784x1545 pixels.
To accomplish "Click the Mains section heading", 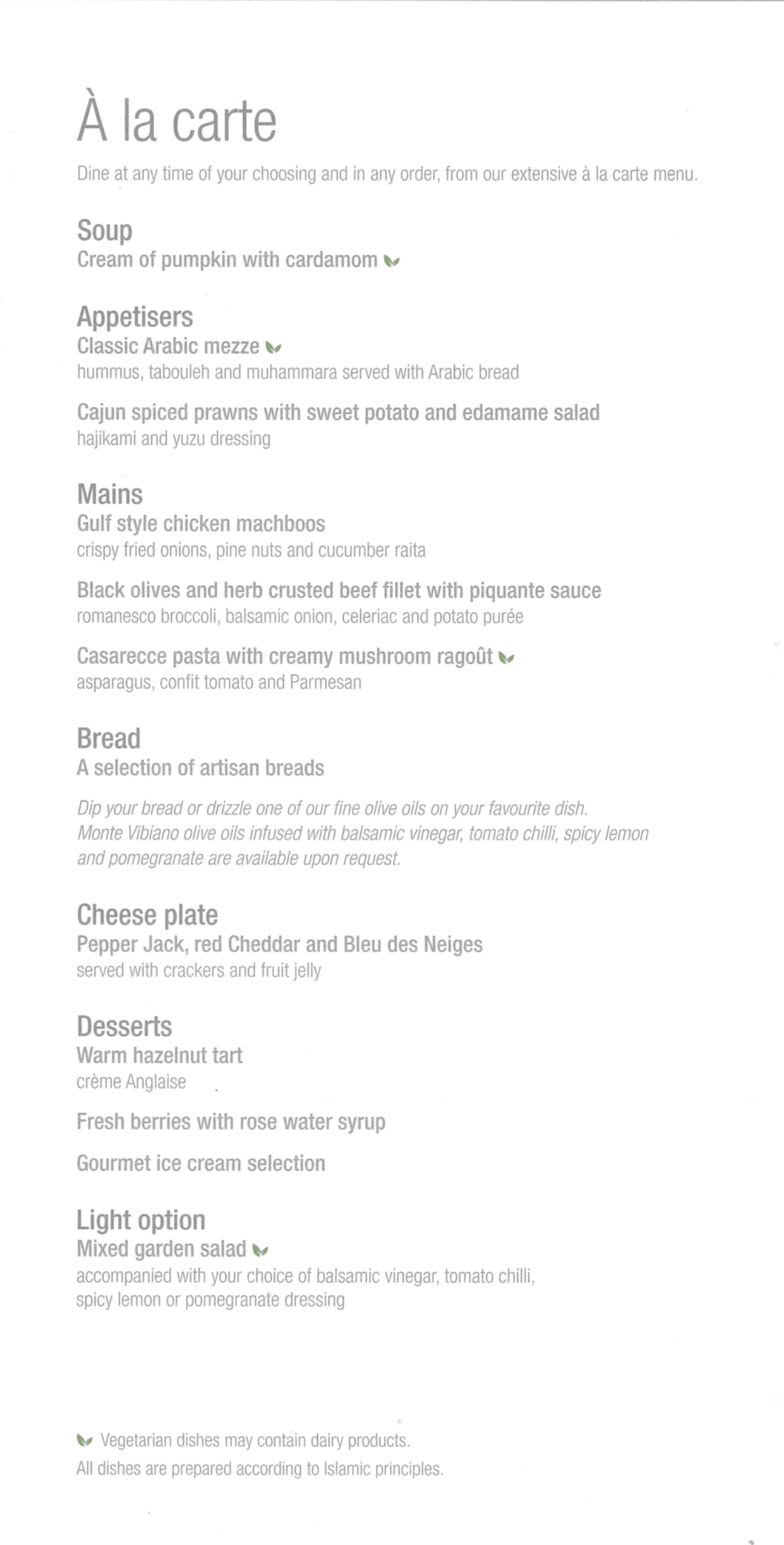I will pyautogui.click(x=110, y=495).
